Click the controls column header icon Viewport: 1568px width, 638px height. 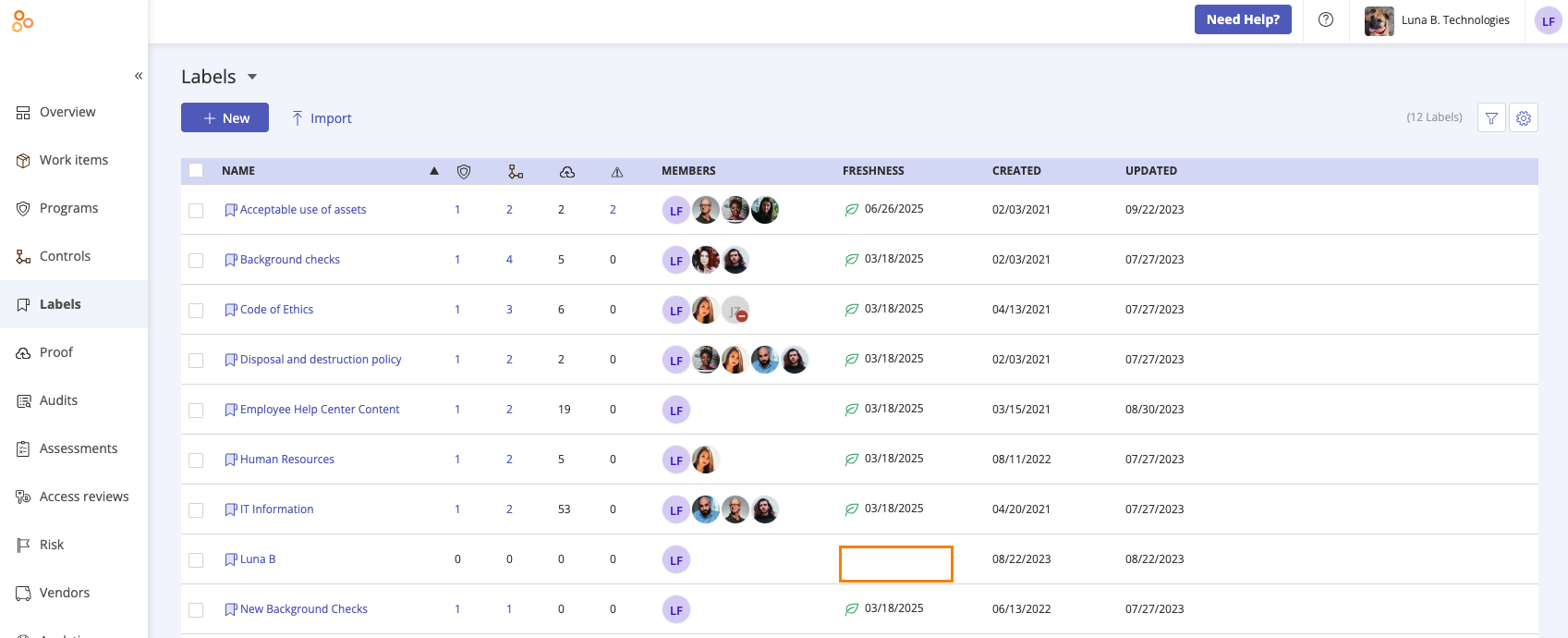(516, 171)
